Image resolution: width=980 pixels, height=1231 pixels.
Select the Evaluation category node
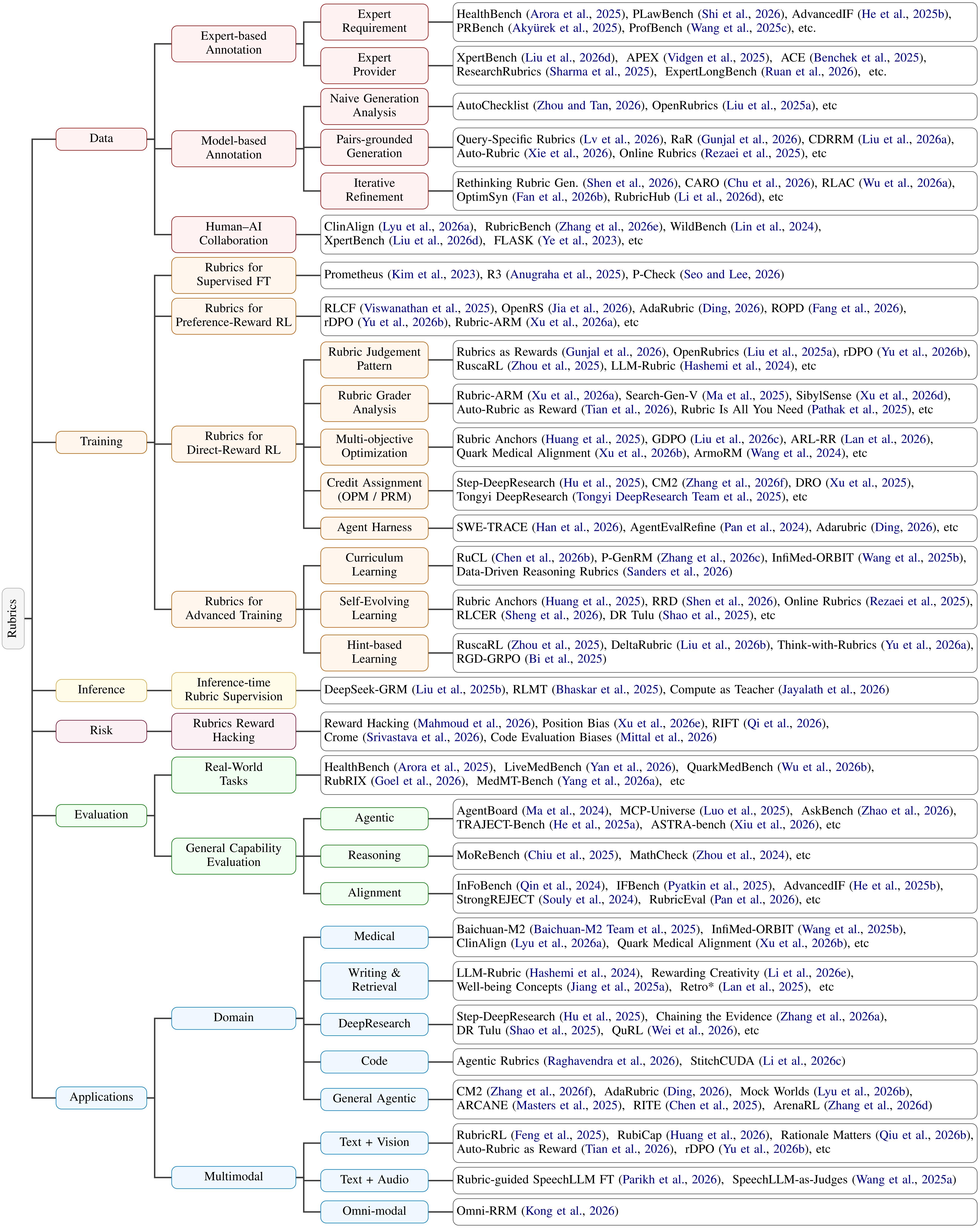(101, 815)
